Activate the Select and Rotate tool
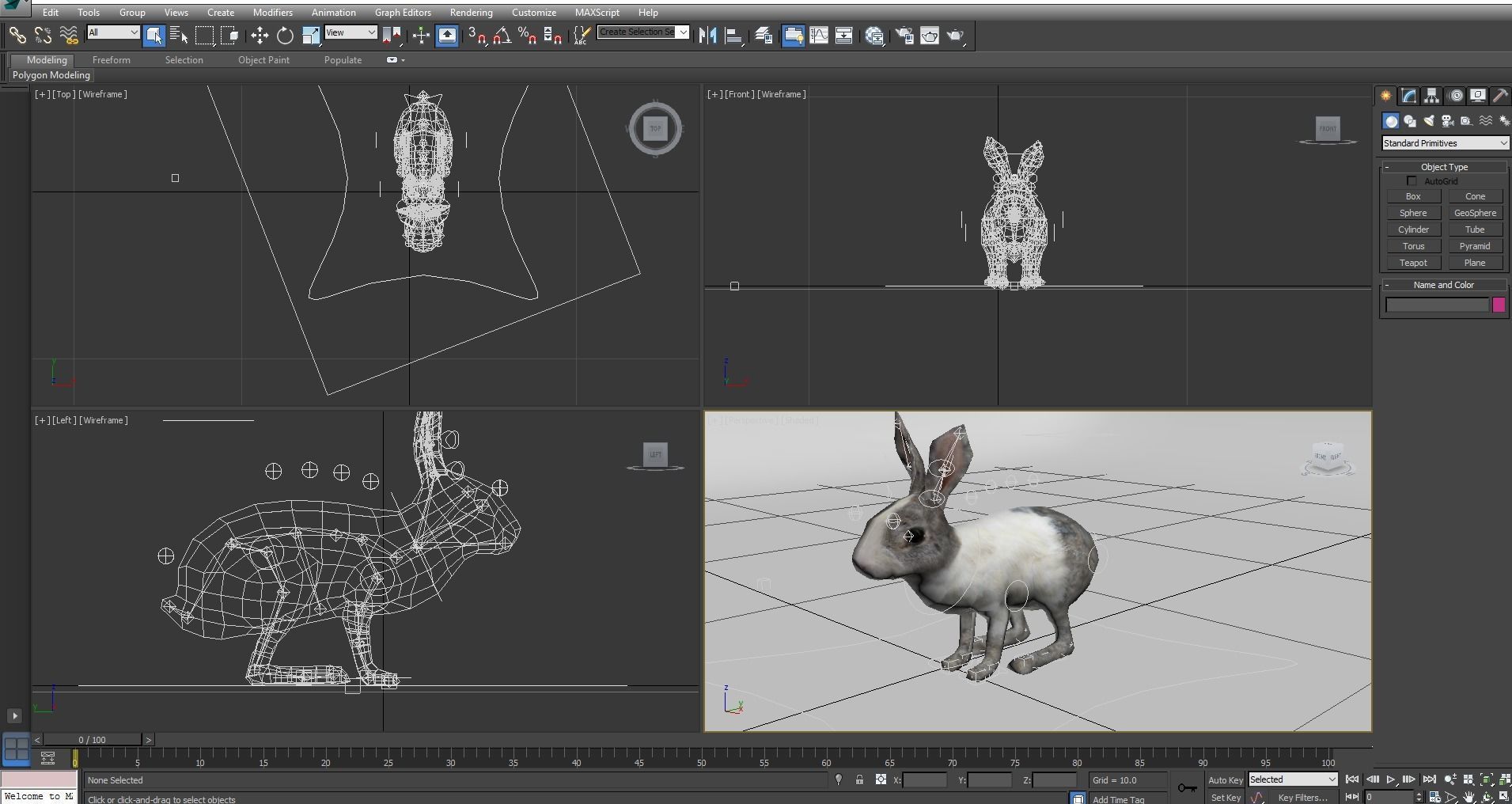This screenshot has height=804, width=1512. 285,35
